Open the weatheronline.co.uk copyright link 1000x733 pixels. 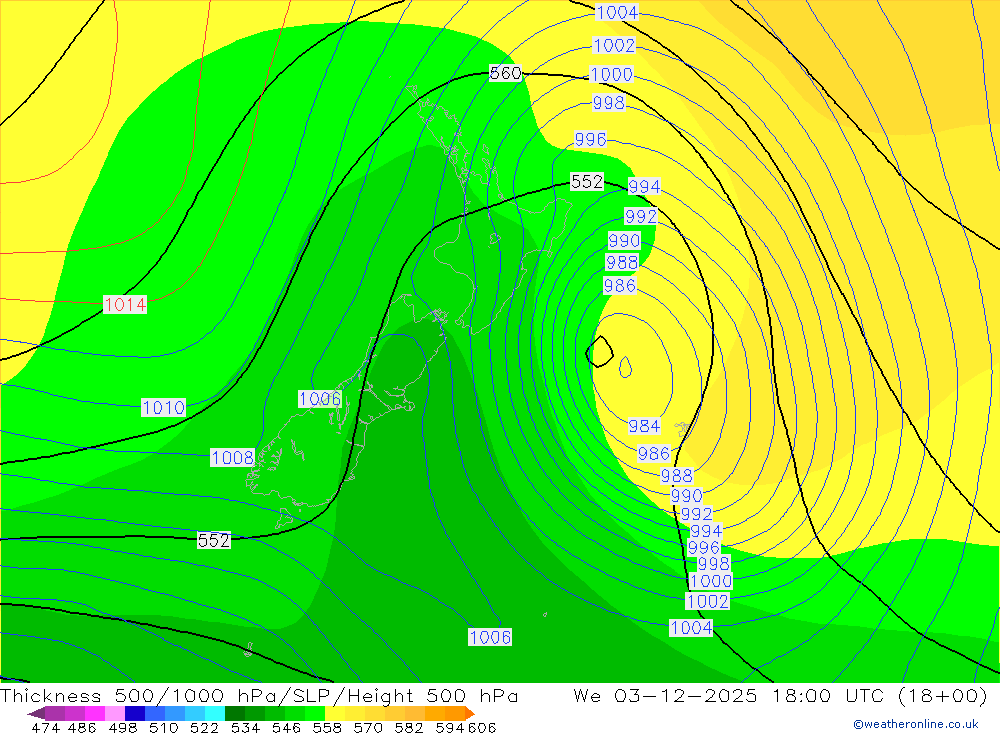coord(915,724)
